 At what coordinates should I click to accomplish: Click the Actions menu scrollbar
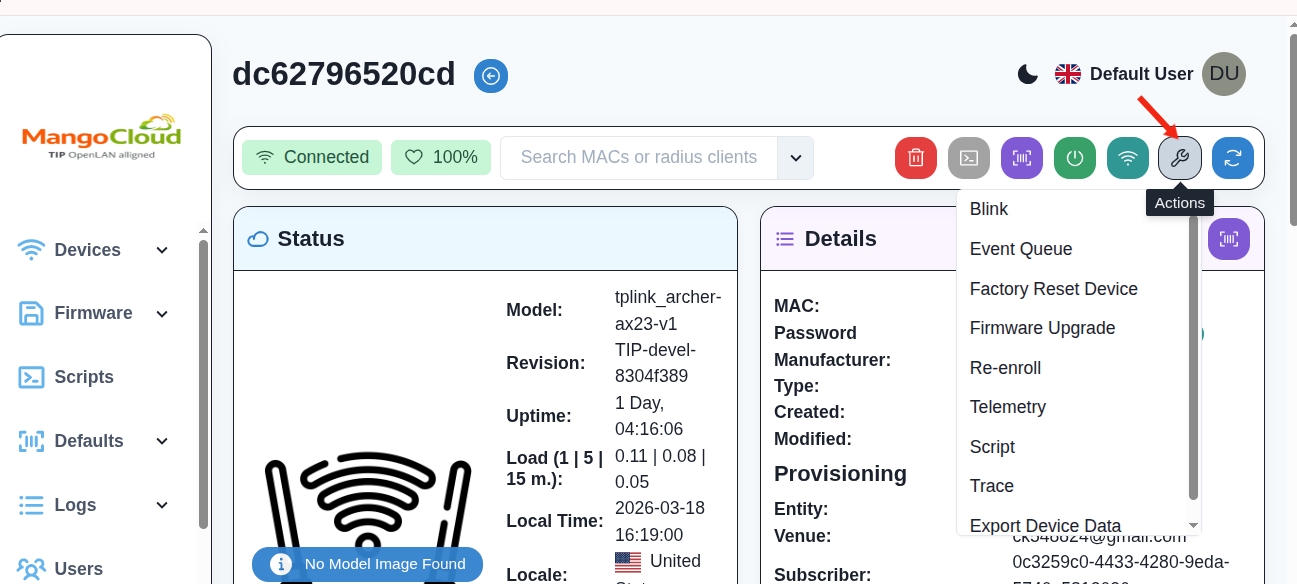tap(1193, 360)
